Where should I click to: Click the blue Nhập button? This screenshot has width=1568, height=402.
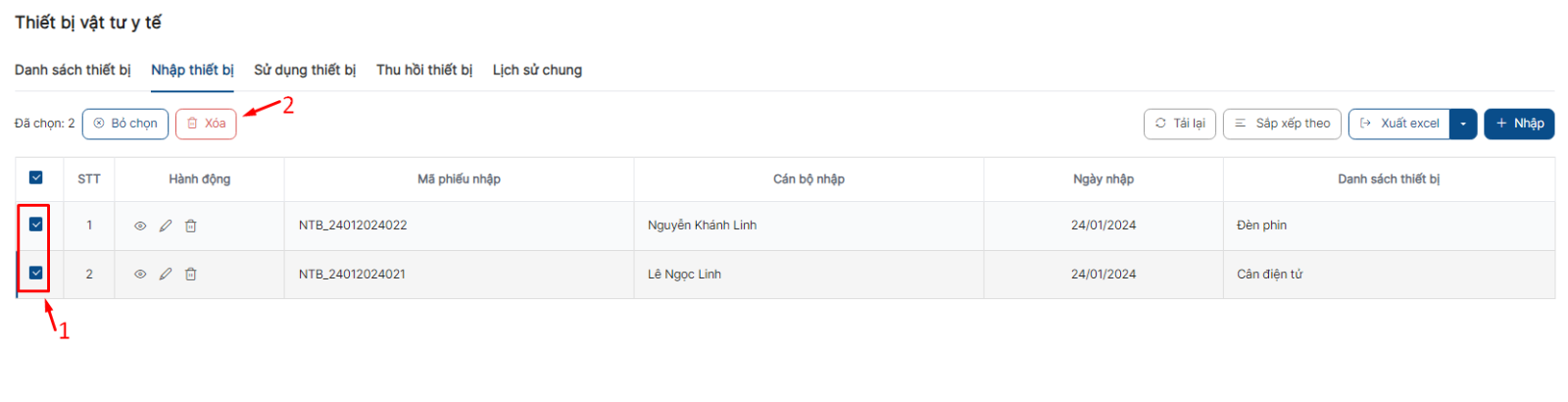click(x=1519, y=124)
